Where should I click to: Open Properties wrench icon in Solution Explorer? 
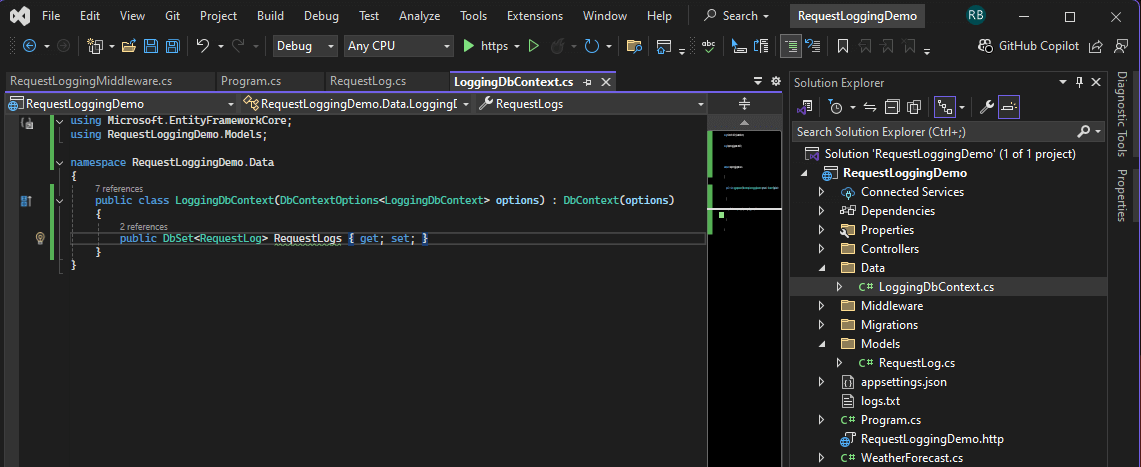pyautogui.click(x=985, y=107)
